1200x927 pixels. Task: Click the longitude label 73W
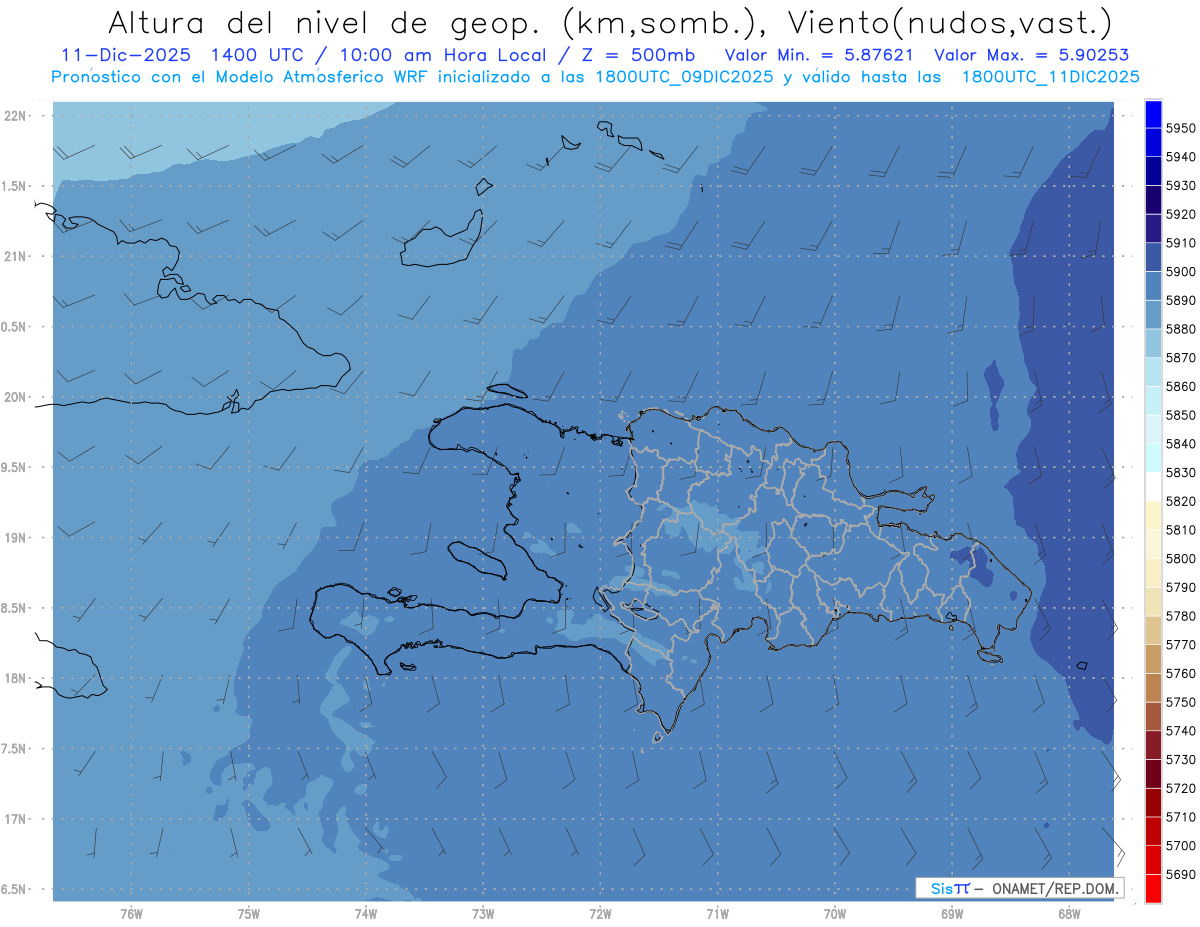click(483, 914)
